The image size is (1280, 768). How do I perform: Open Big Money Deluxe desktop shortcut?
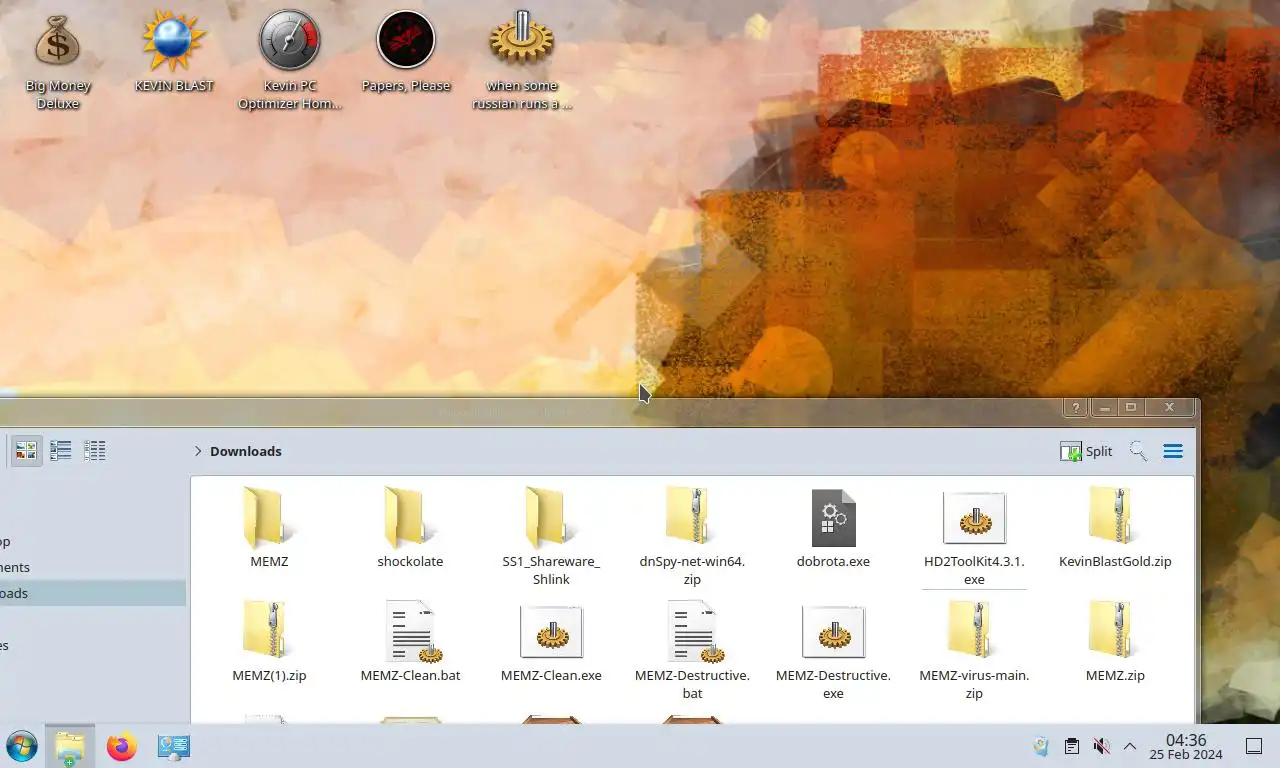pos(57,60)
